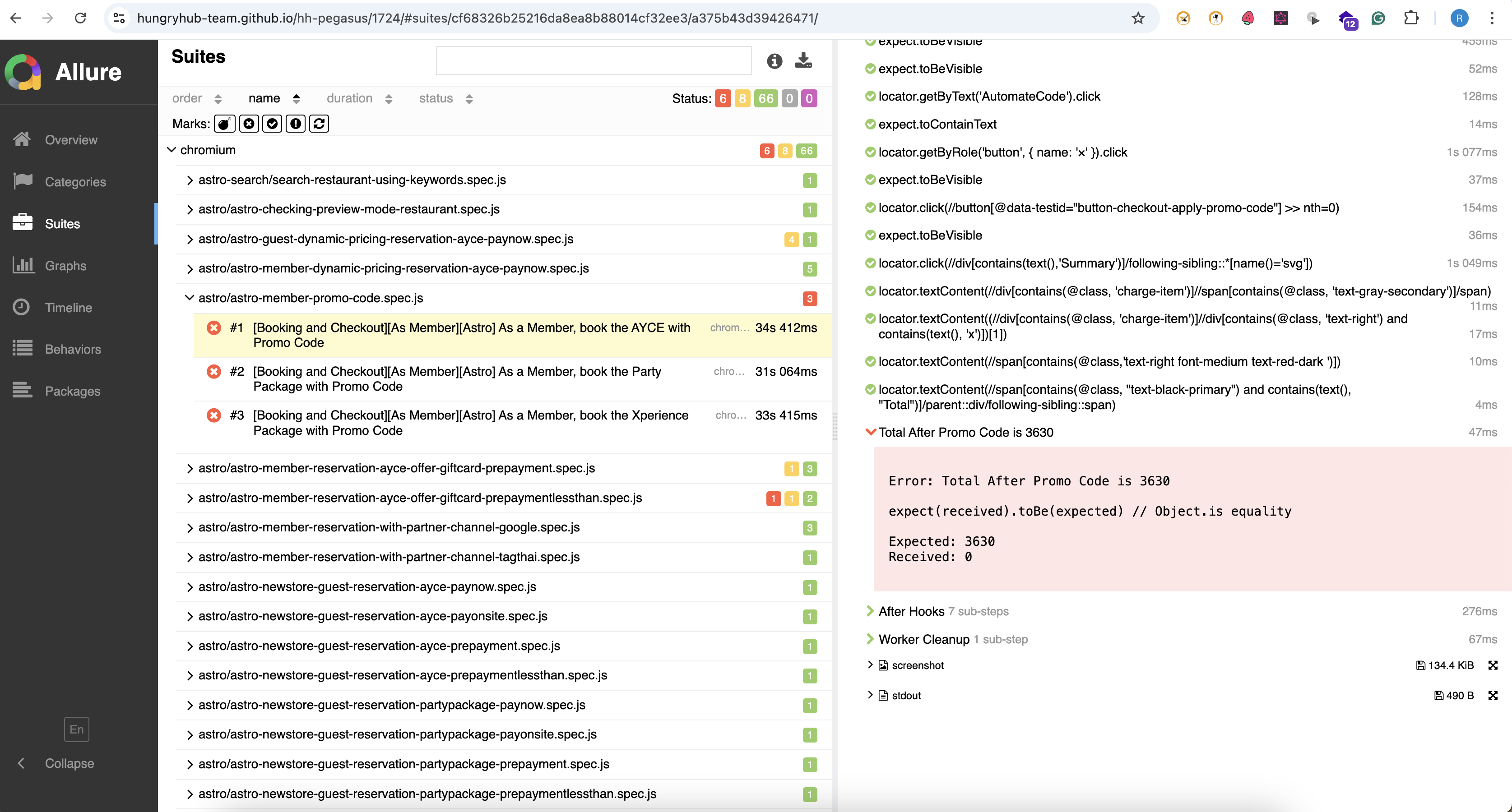This screenshot has width=1512, height=812.
Task: Open fullscreen view of the screenshot attachment
Action: (x=1493, y=665)
